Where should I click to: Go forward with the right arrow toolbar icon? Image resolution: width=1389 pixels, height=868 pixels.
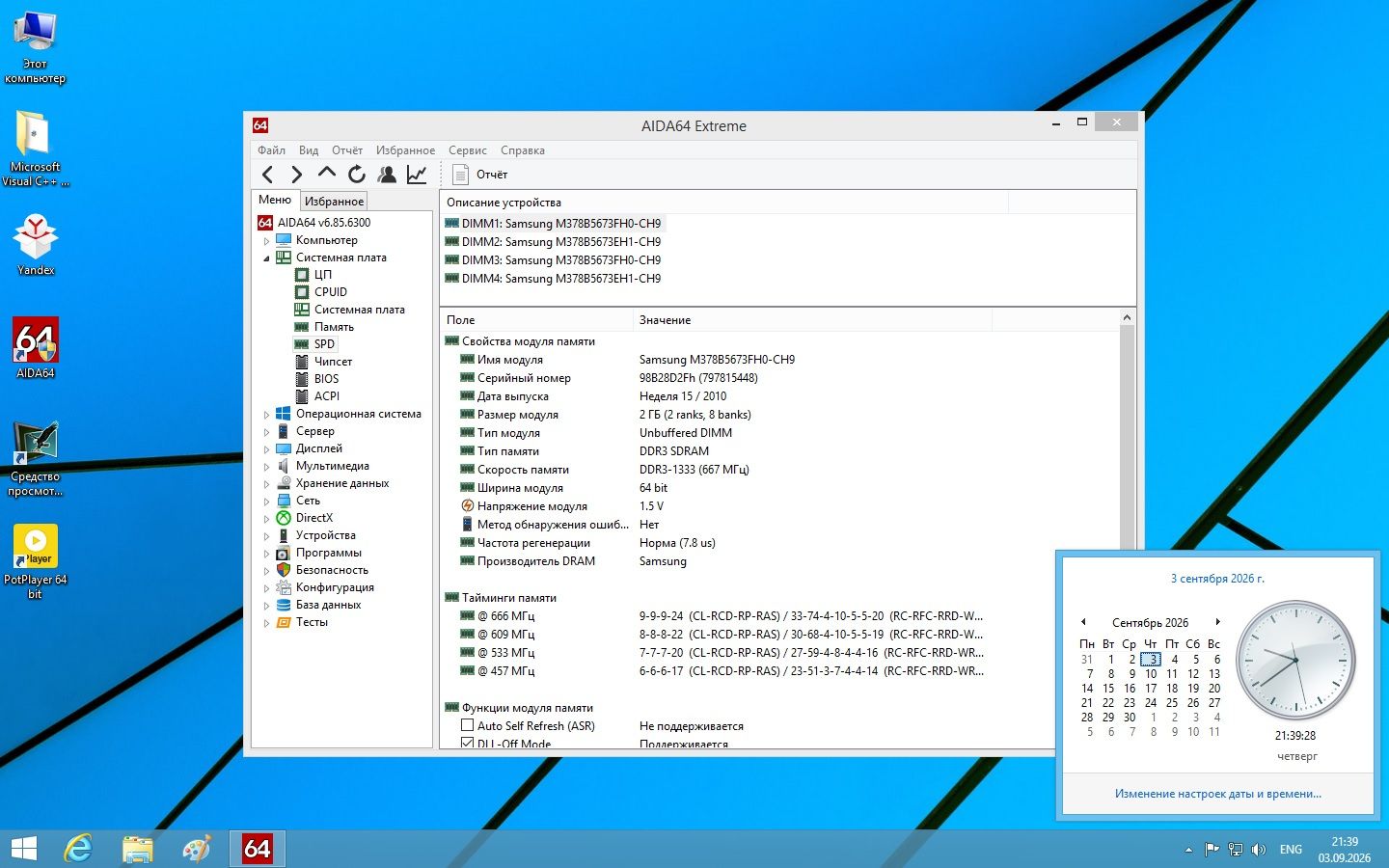pos(297,175)
